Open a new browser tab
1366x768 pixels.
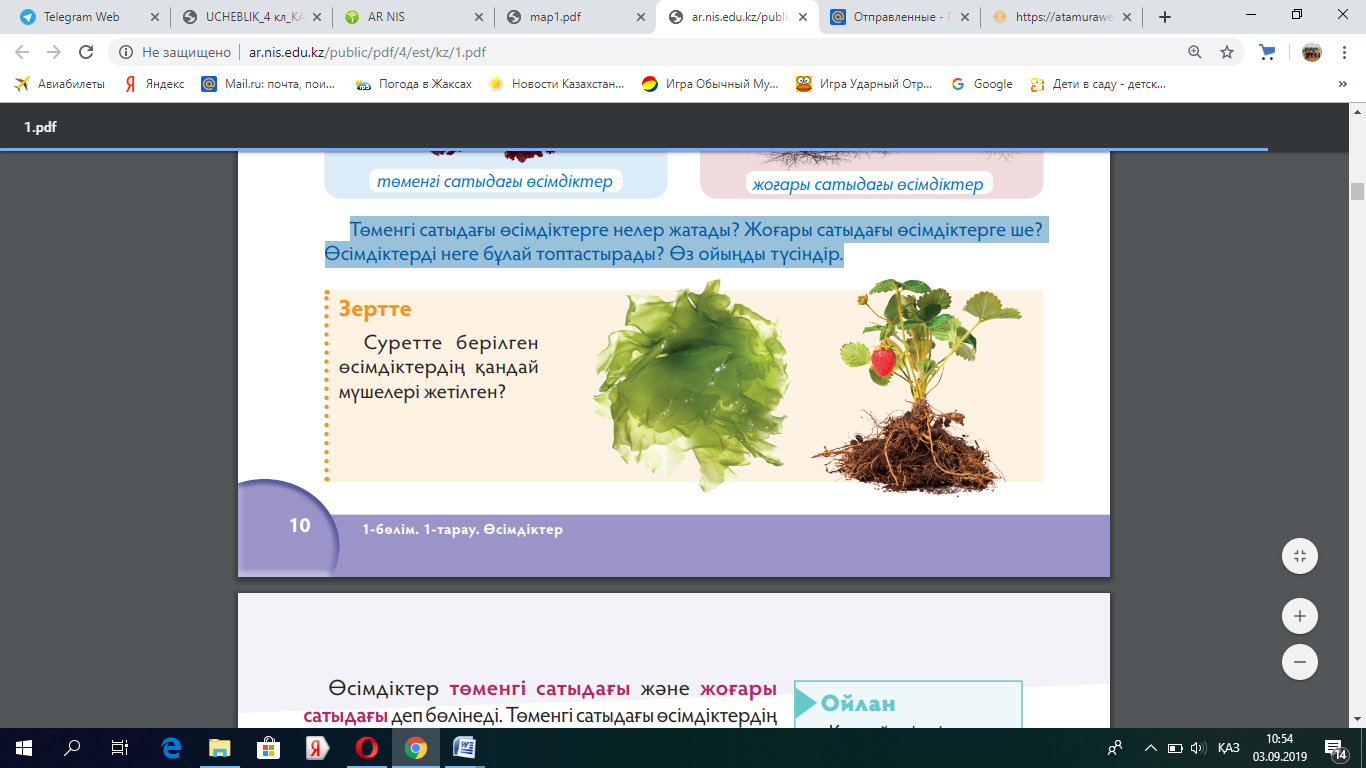click(x=1164, y=17)
